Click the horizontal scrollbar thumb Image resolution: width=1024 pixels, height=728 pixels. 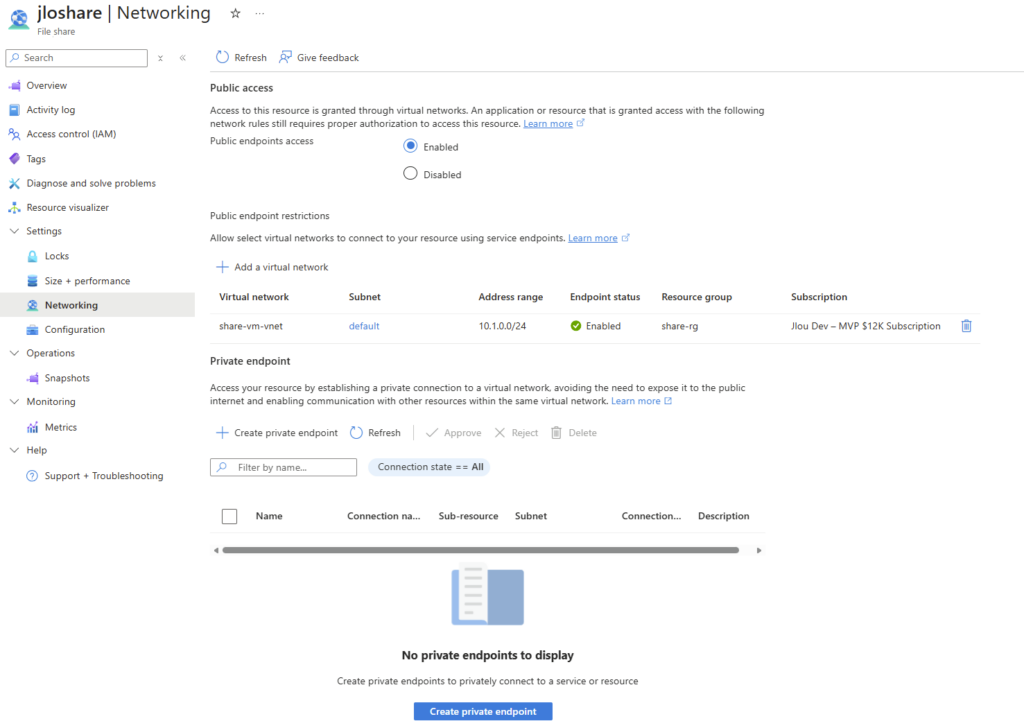[x=481, y=550]
